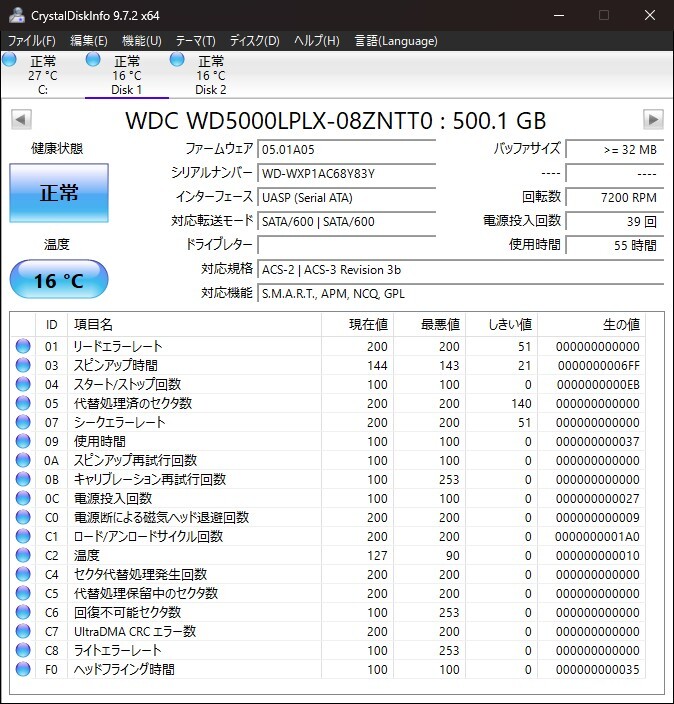The image size is (674, 704).
Task: Open the 言語(Language) menu
Action: pos(396,41)
